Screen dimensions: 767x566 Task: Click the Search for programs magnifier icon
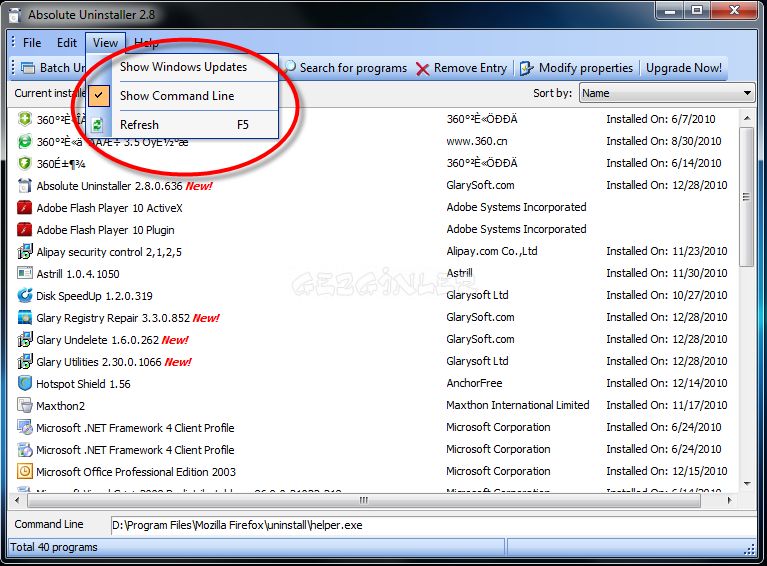[290, 67]
